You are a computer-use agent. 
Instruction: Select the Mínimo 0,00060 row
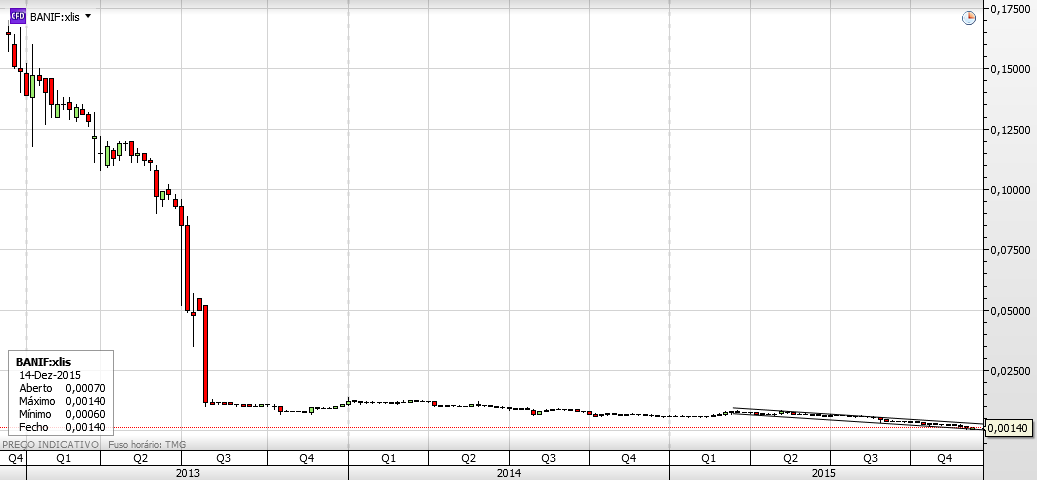point(62,414)
